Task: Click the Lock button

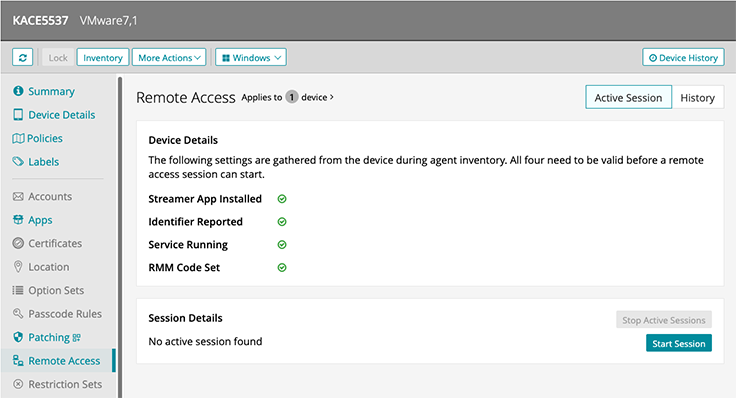Action: [58, 58]
